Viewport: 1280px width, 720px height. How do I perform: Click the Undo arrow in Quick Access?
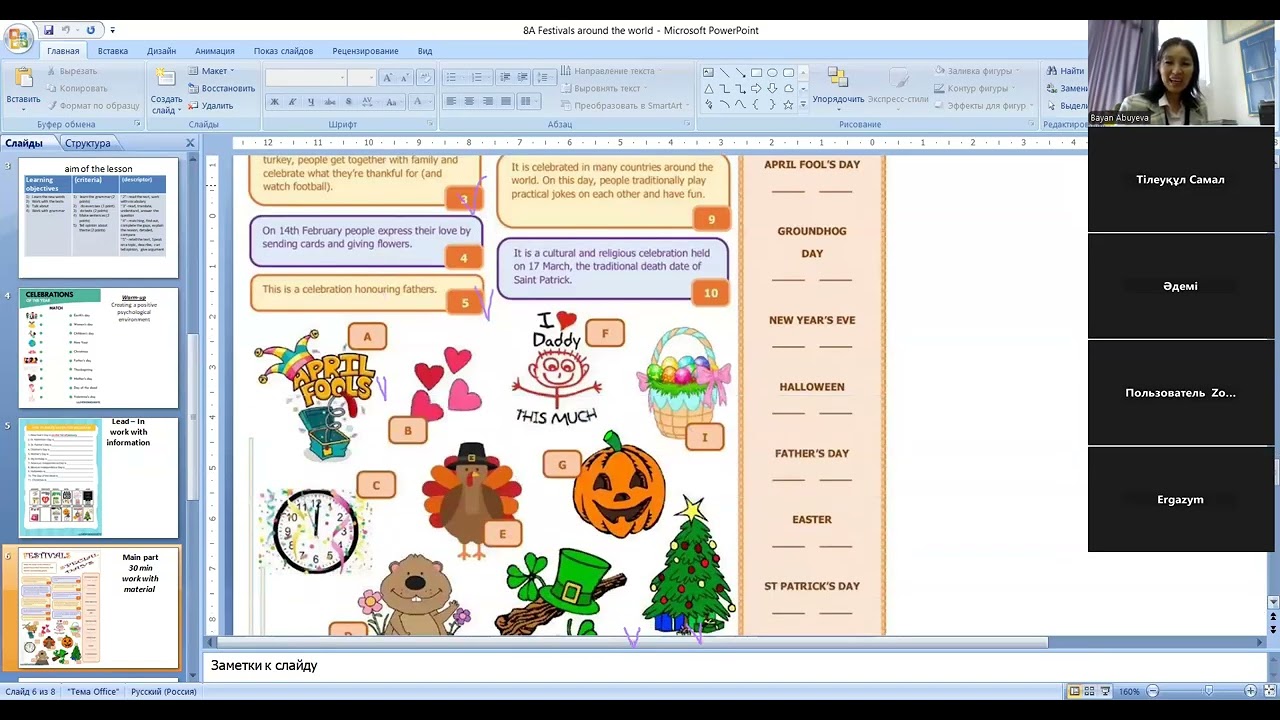coord(67,30)
